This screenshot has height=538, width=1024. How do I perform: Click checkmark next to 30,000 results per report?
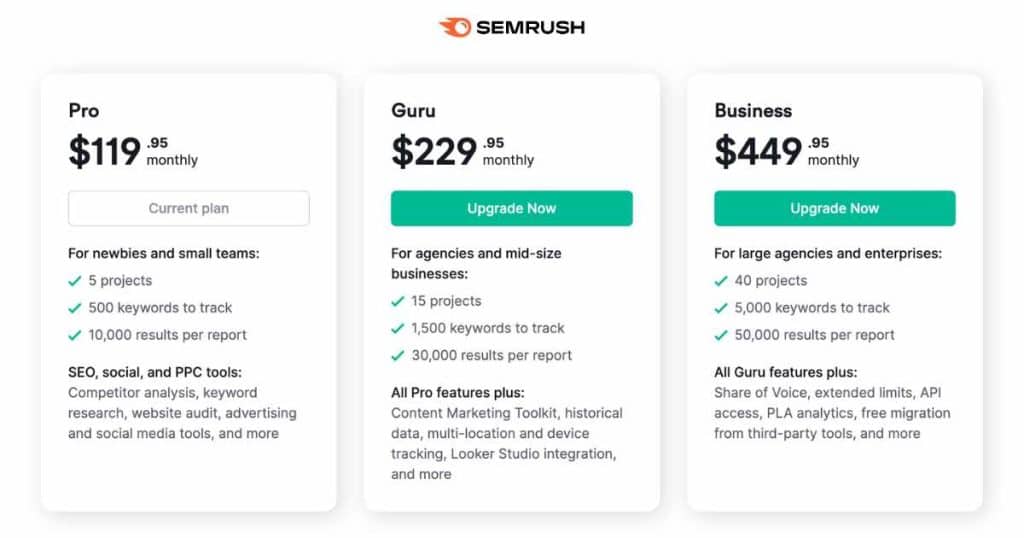[398, 356]
